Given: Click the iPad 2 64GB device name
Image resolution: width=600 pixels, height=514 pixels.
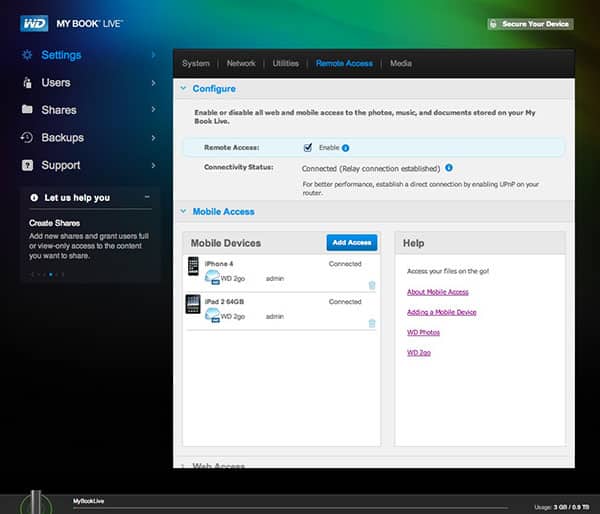Looking at the screenshot, I should [x=224, y=302].
